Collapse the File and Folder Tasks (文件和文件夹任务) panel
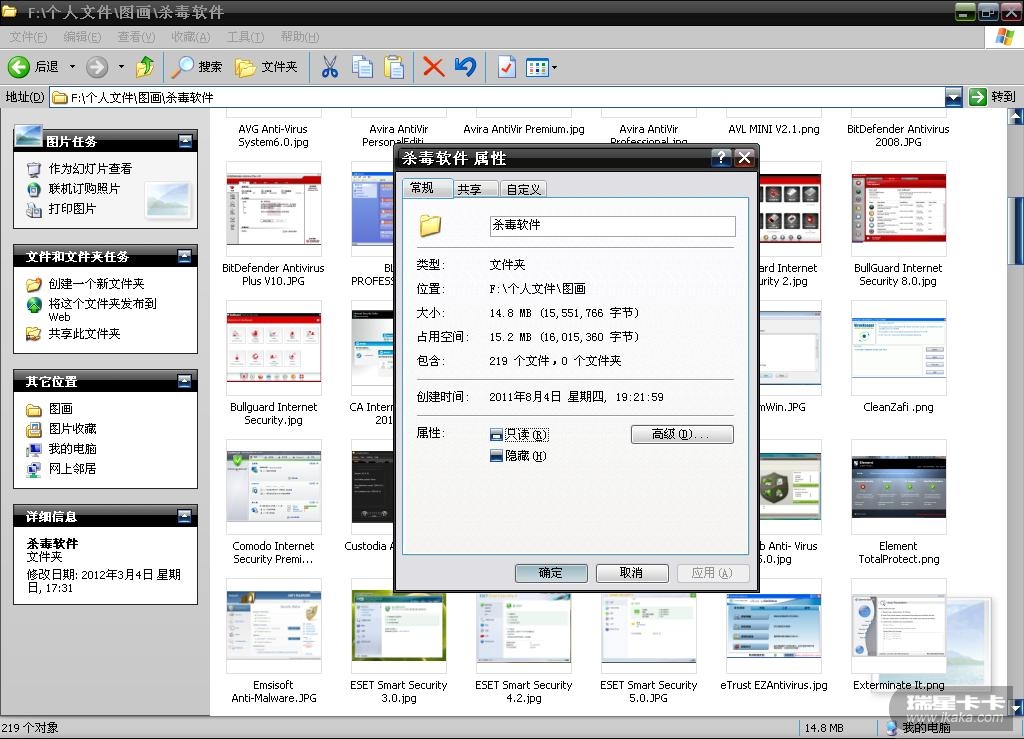1024x739 pixels. [x=185, y=256]
